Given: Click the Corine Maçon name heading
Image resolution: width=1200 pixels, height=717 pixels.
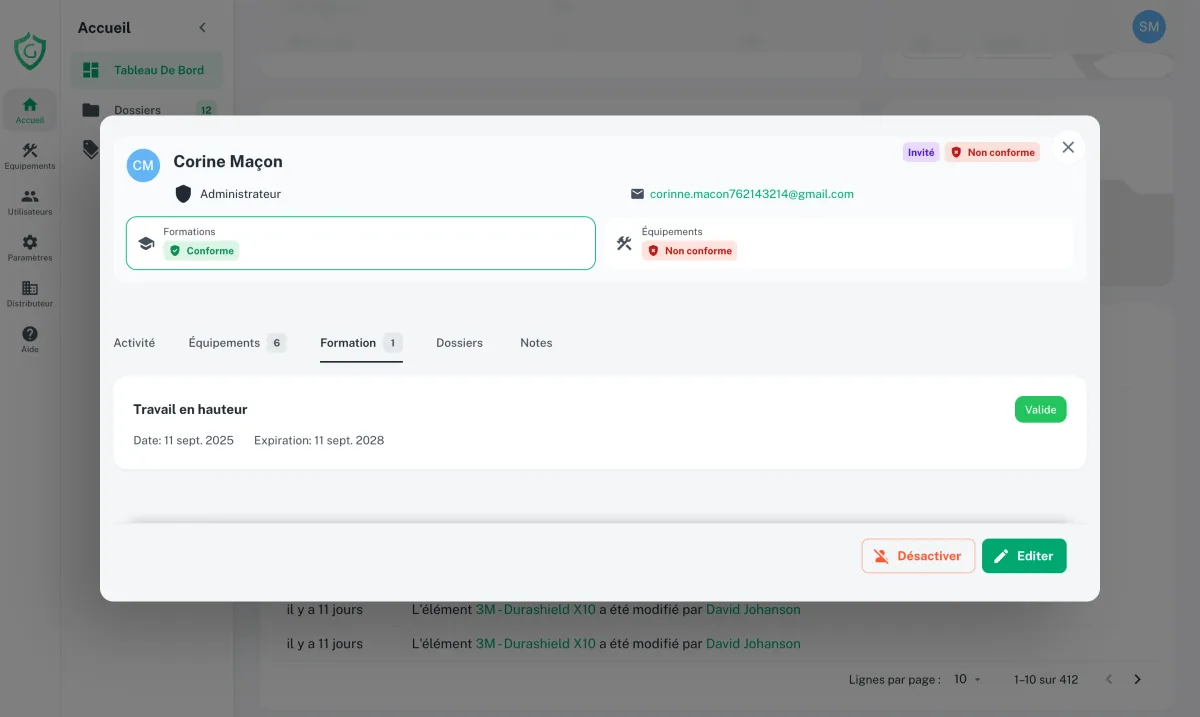Looking at the screenshot, I should tap(228, 161).
